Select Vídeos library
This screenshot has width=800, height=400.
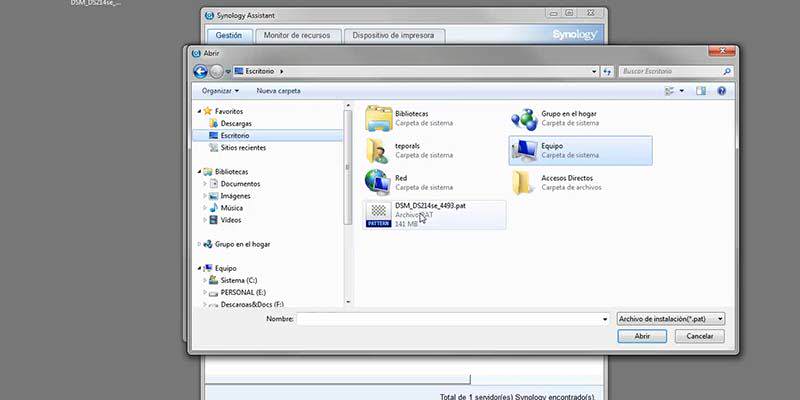pos(231,220)
